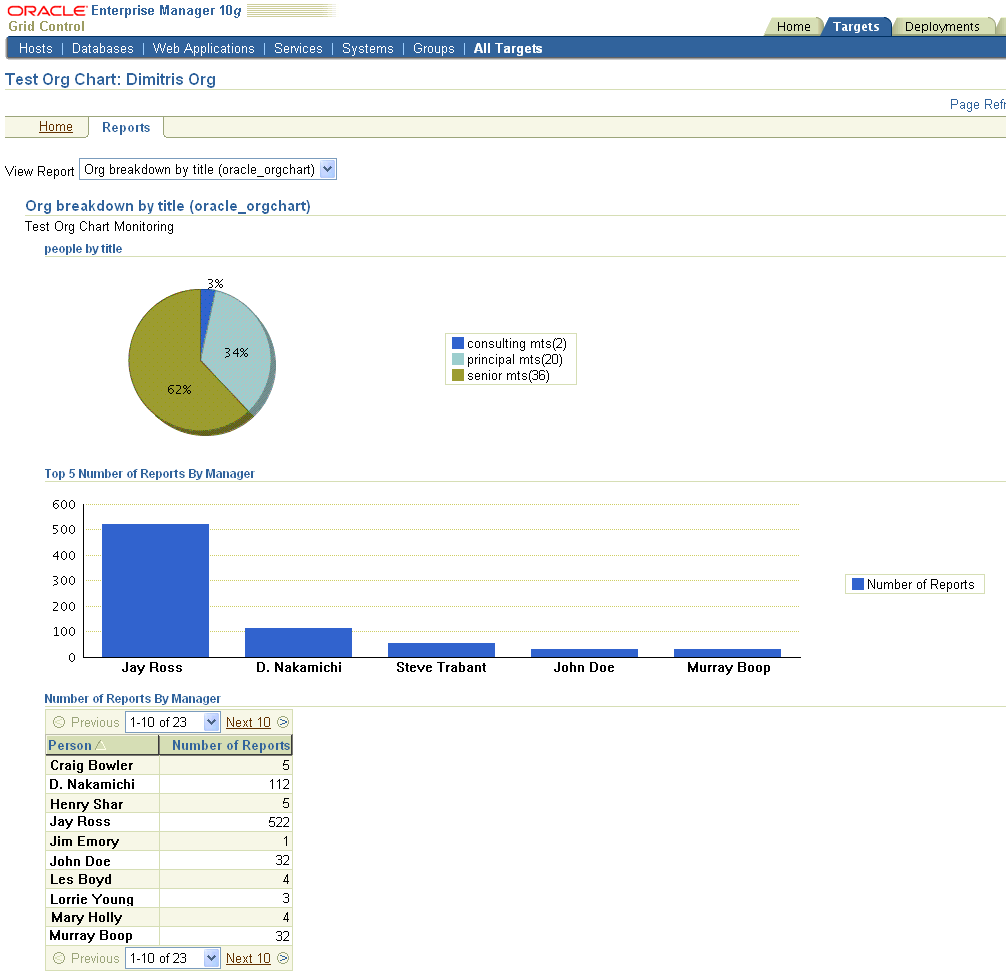Select Web Applications in the navigation bar

pos(203,48)
